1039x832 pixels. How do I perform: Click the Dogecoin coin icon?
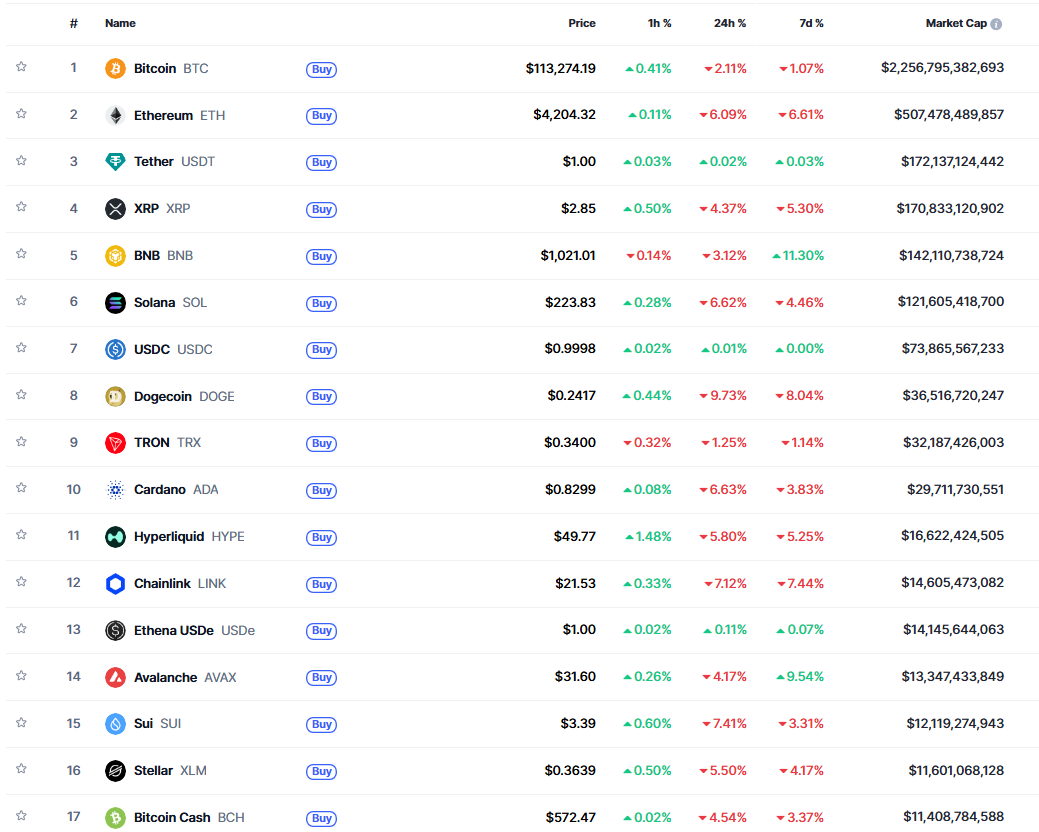pyautogui.click(x=115, y=396)
